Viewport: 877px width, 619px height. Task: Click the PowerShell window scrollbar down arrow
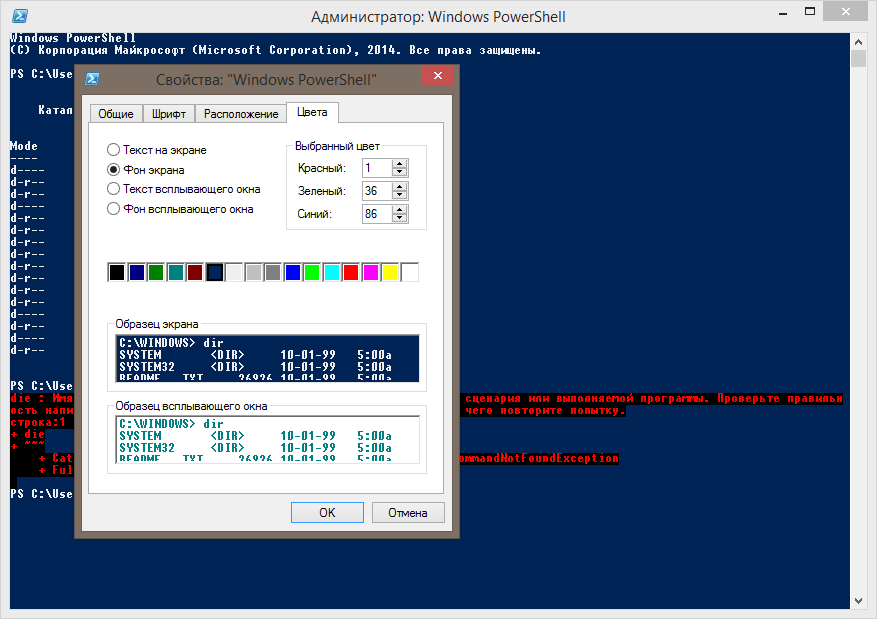[x=859, y=601]
